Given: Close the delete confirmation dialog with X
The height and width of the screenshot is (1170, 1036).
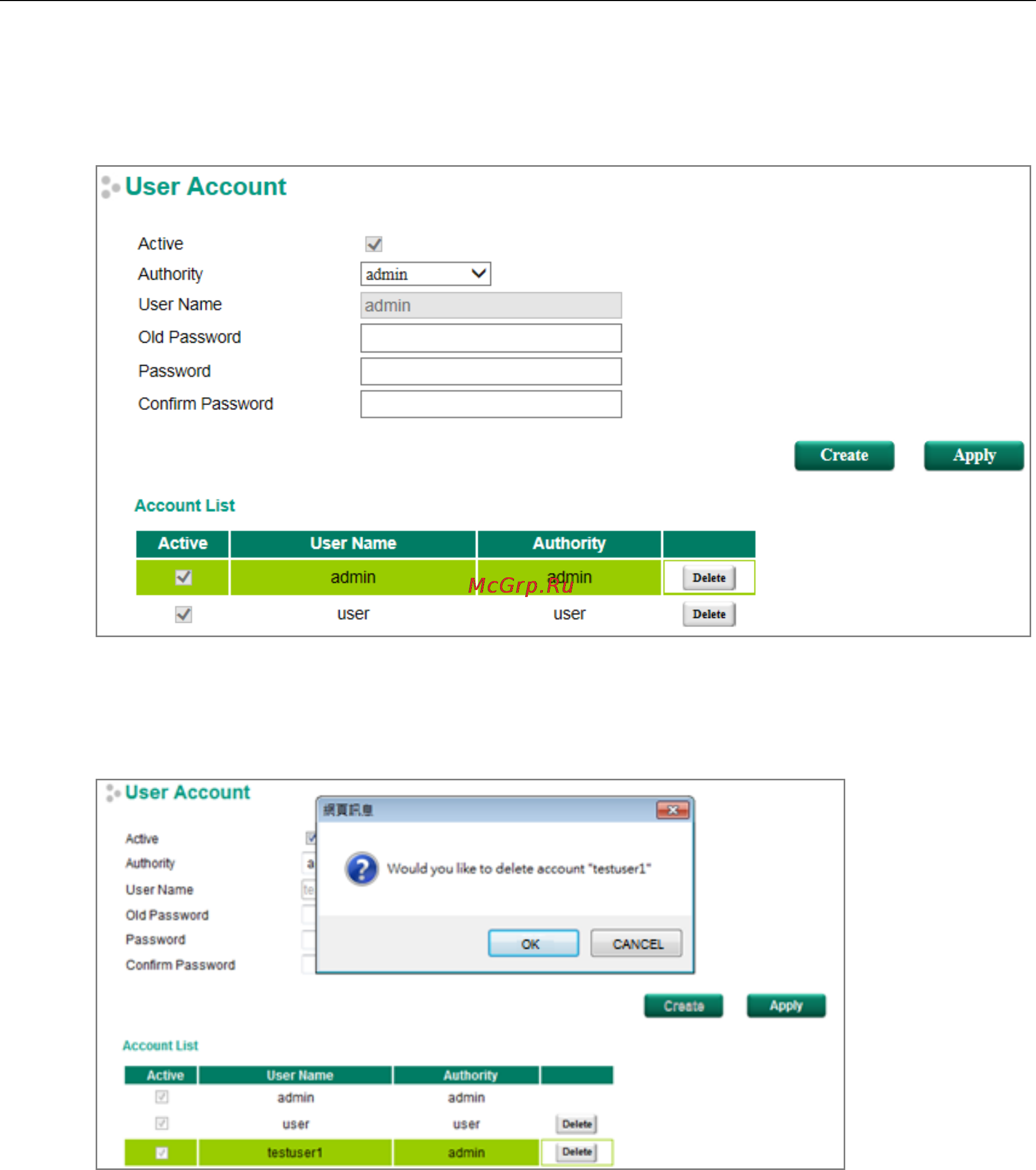Looking at the screenshot, I should [x=673, y=810].
